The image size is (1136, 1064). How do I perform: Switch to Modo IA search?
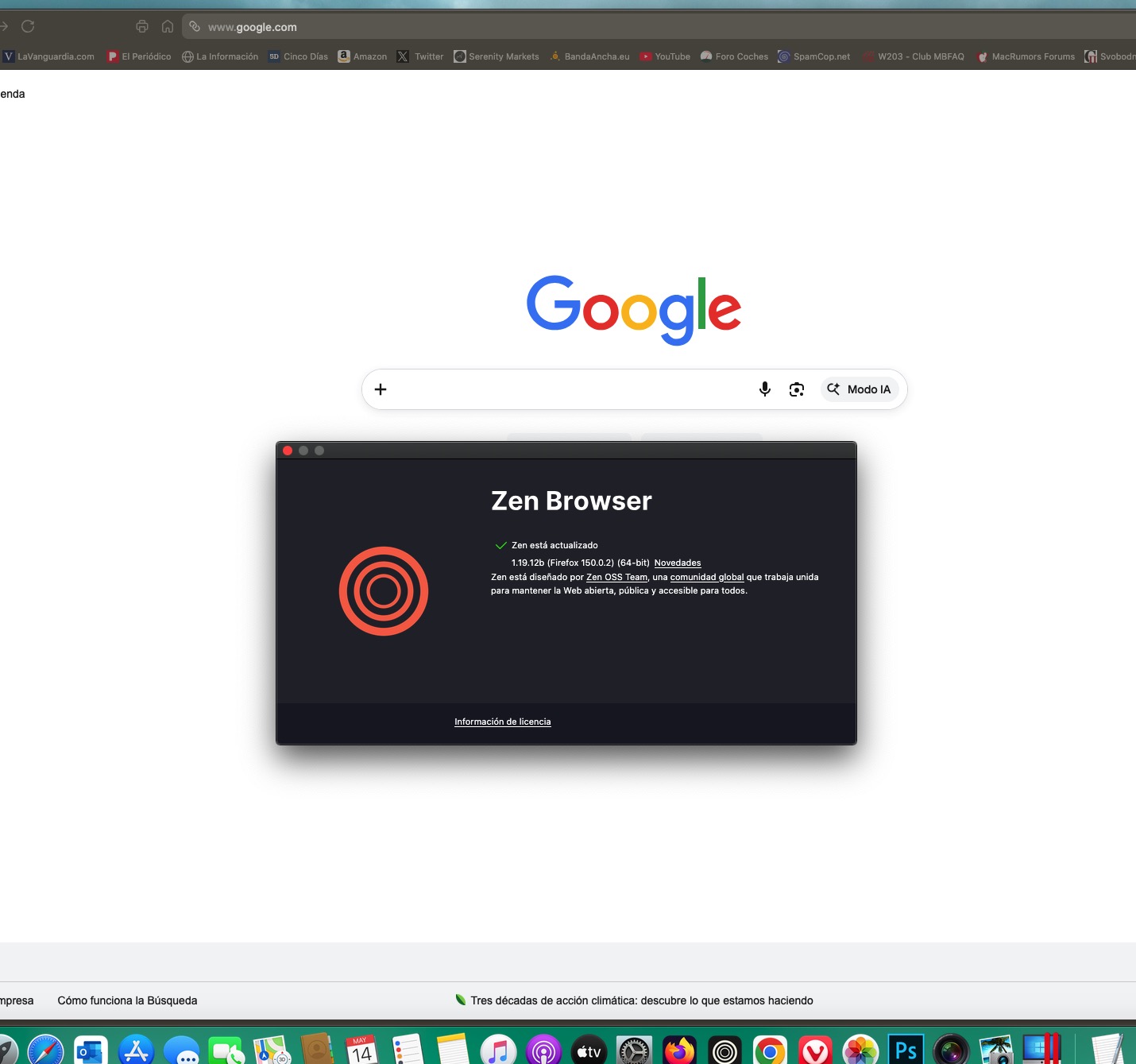point(859,389)
